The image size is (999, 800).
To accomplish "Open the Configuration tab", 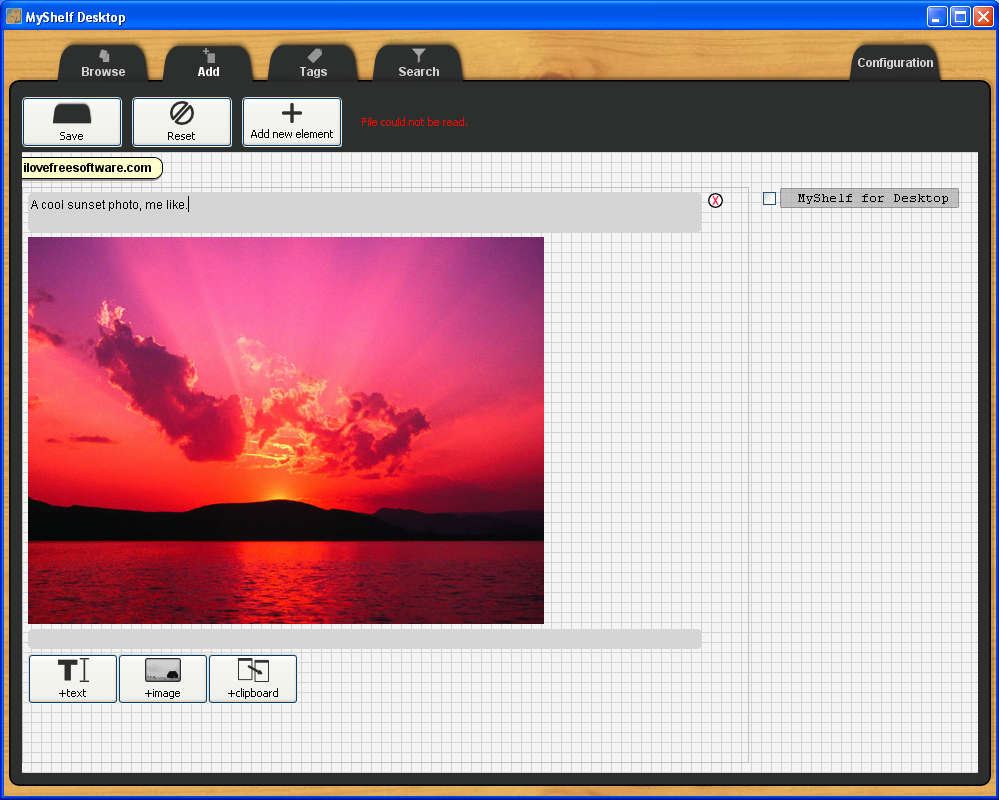I will [895, 63].
